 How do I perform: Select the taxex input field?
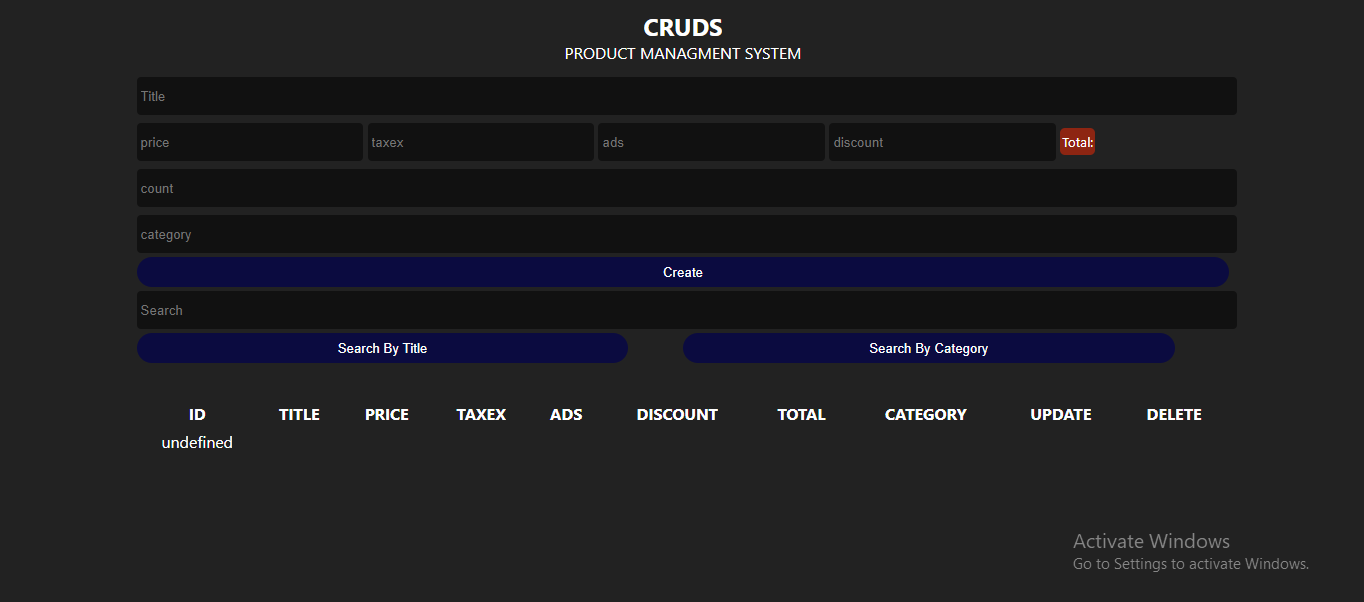pyautogui.click(x=480, y=142)
